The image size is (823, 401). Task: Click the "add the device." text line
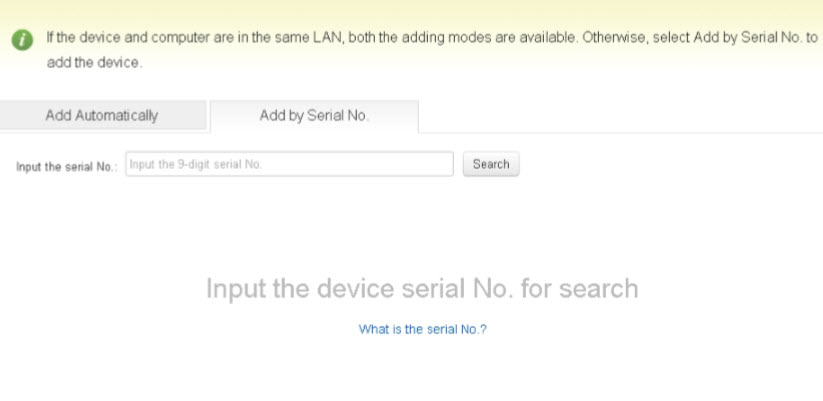point(95,62)
